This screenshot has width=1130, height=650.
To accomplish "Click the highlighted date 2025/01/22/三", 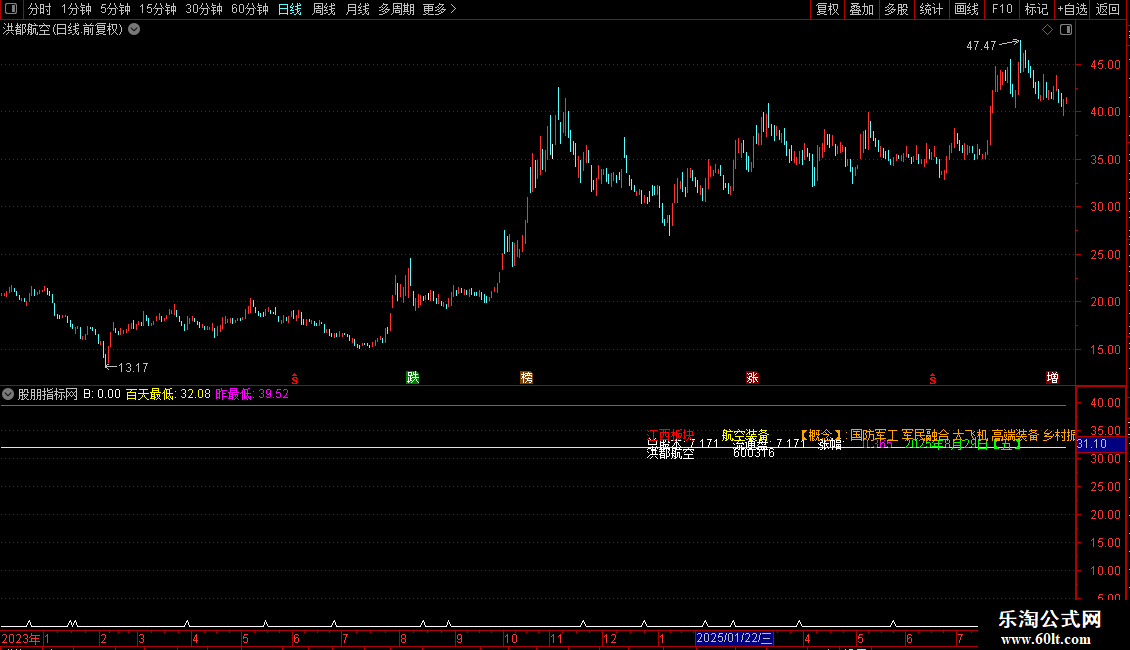I will [x=734, y=638].
